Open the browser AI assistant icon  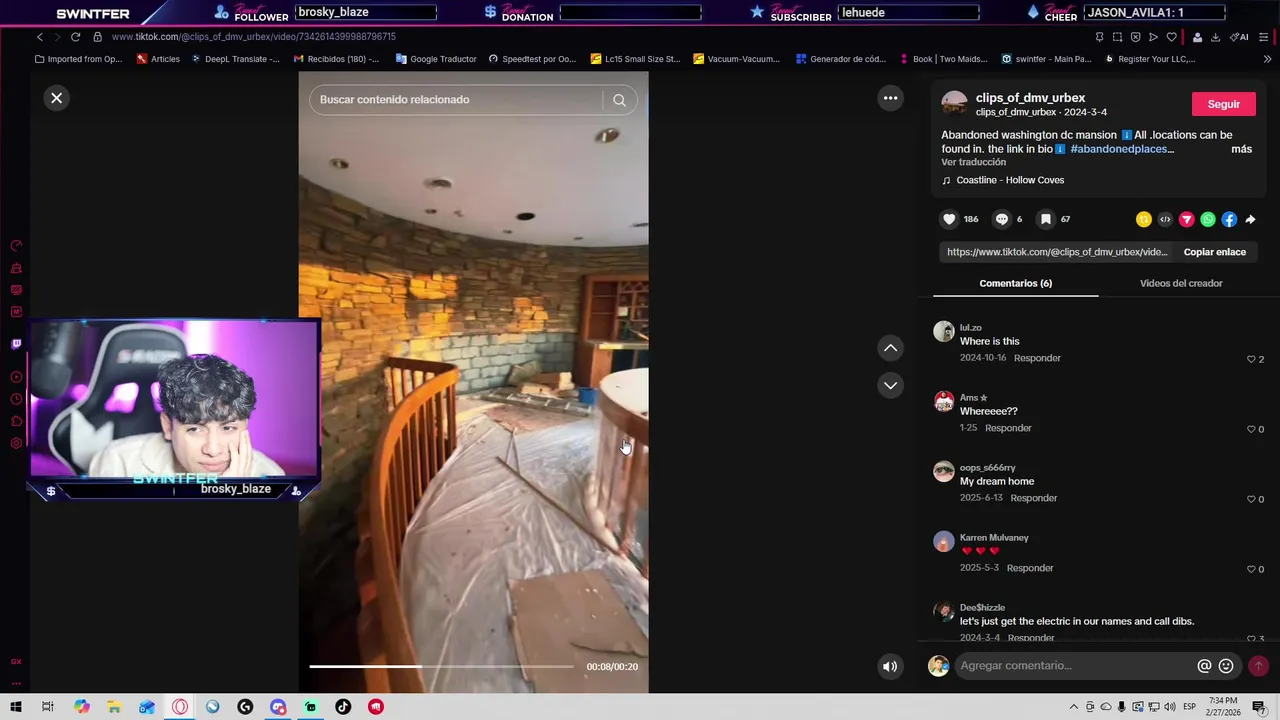click(x=1239, y=37)
